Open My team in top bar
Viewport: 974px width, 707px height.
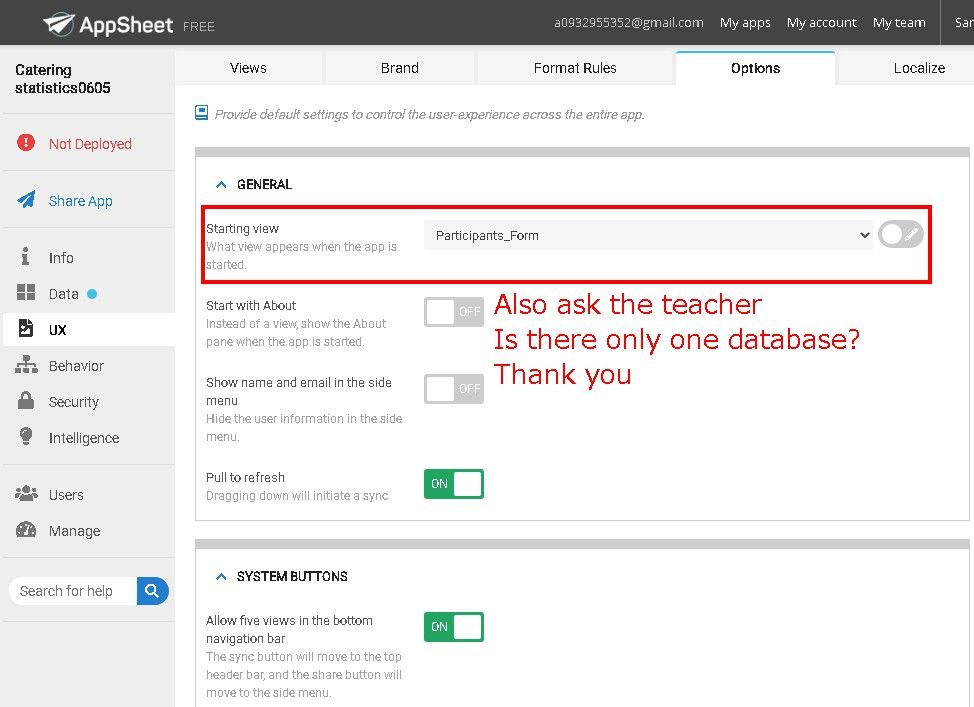pos(899,23)
